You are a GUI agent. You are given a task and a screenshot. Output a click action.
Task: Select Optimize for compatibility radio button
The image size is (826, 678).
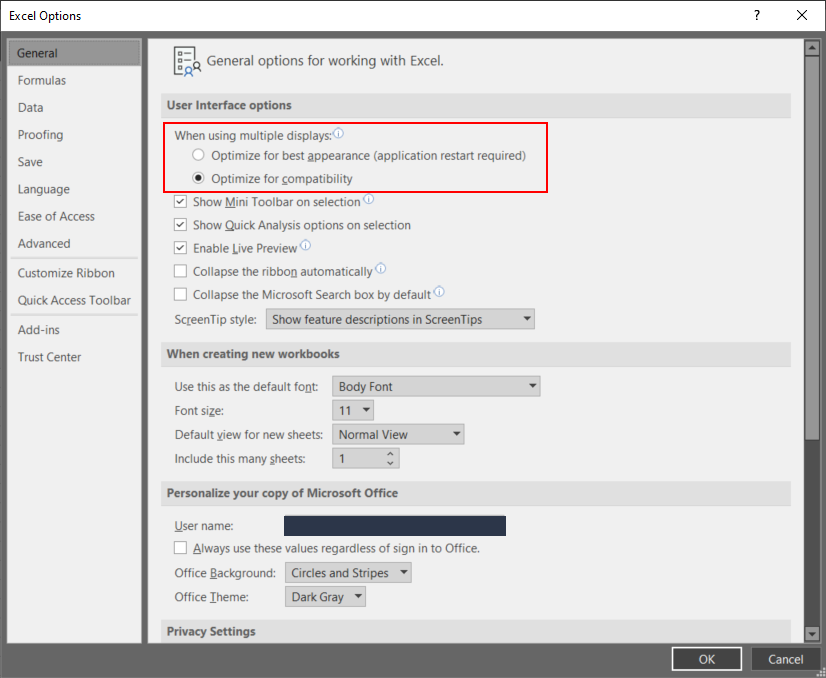point(198,178)
